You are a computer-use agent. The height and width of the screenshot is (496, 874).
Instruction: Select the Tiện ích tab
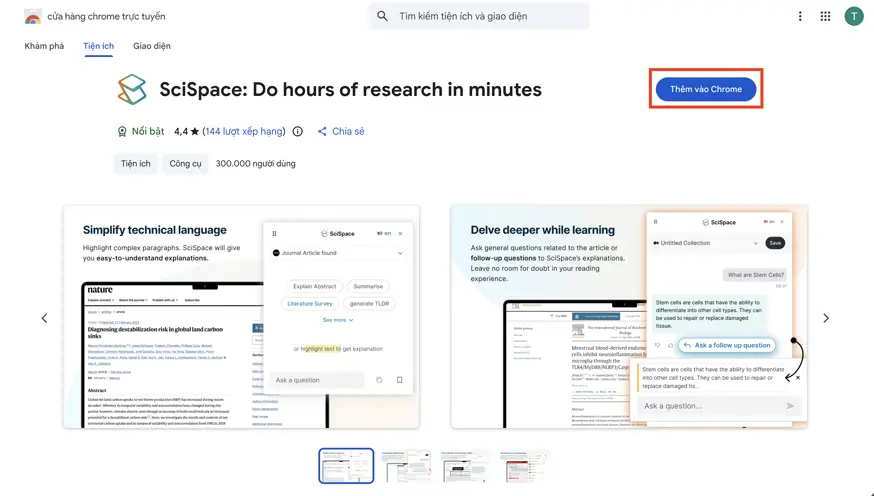tap(99, 46)
